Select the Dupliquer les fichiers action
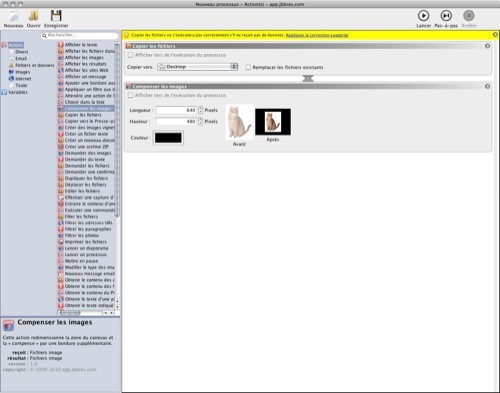 coord(86,178)
